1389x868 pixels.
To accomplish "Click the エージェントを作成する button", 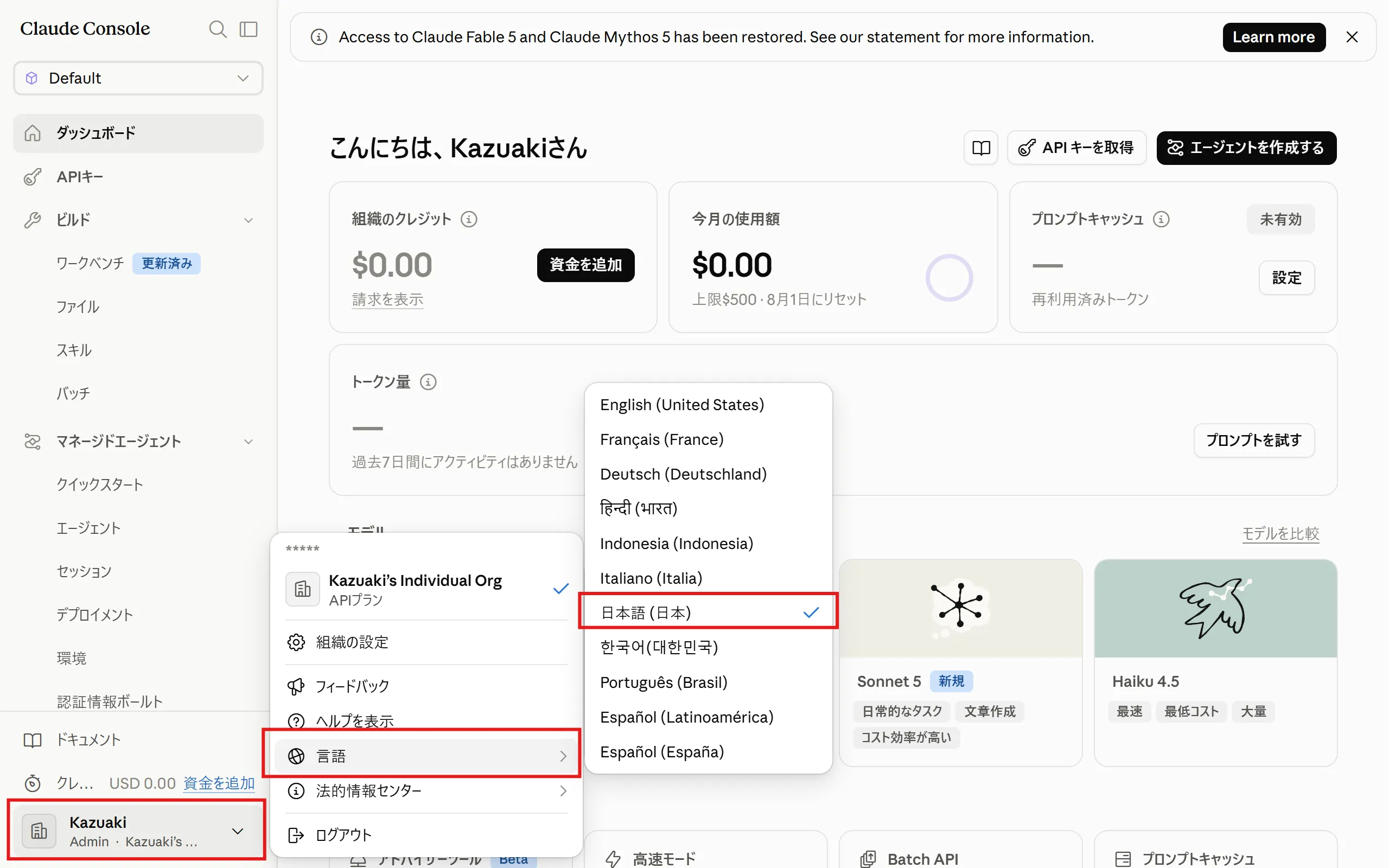I will [1246, 148].
